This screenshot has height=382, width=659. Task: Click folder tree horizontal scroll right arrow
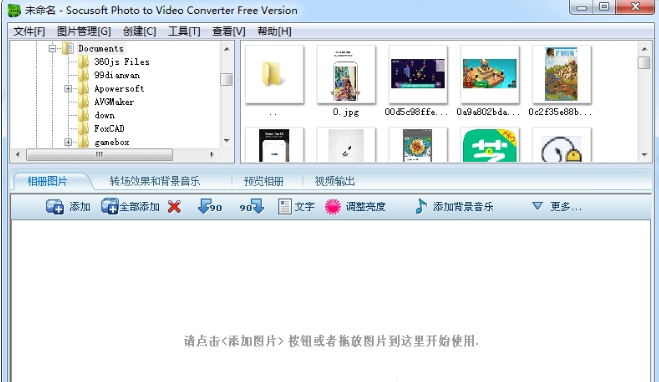(x=212, y=154)
